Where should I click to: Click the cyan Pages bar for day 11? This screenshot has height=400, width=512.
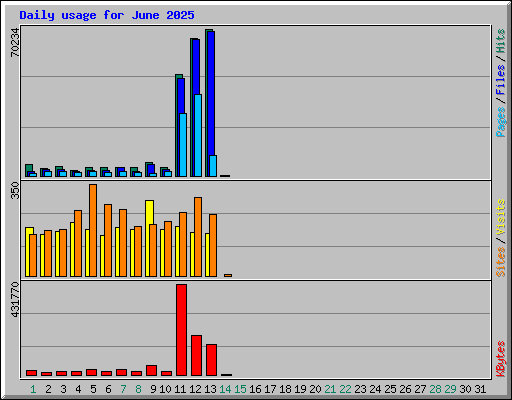tap(183, 145)
